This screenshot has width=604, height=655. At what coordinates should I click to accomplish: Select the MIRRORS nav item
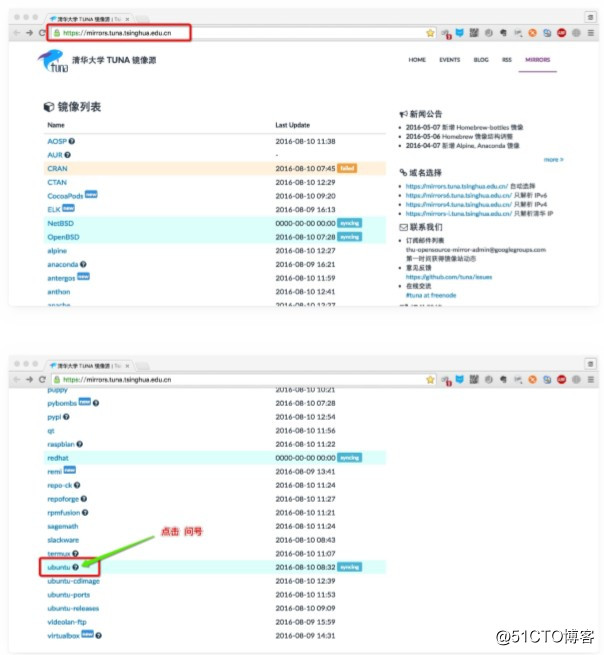pyautogui.click(x=538, y=60)
